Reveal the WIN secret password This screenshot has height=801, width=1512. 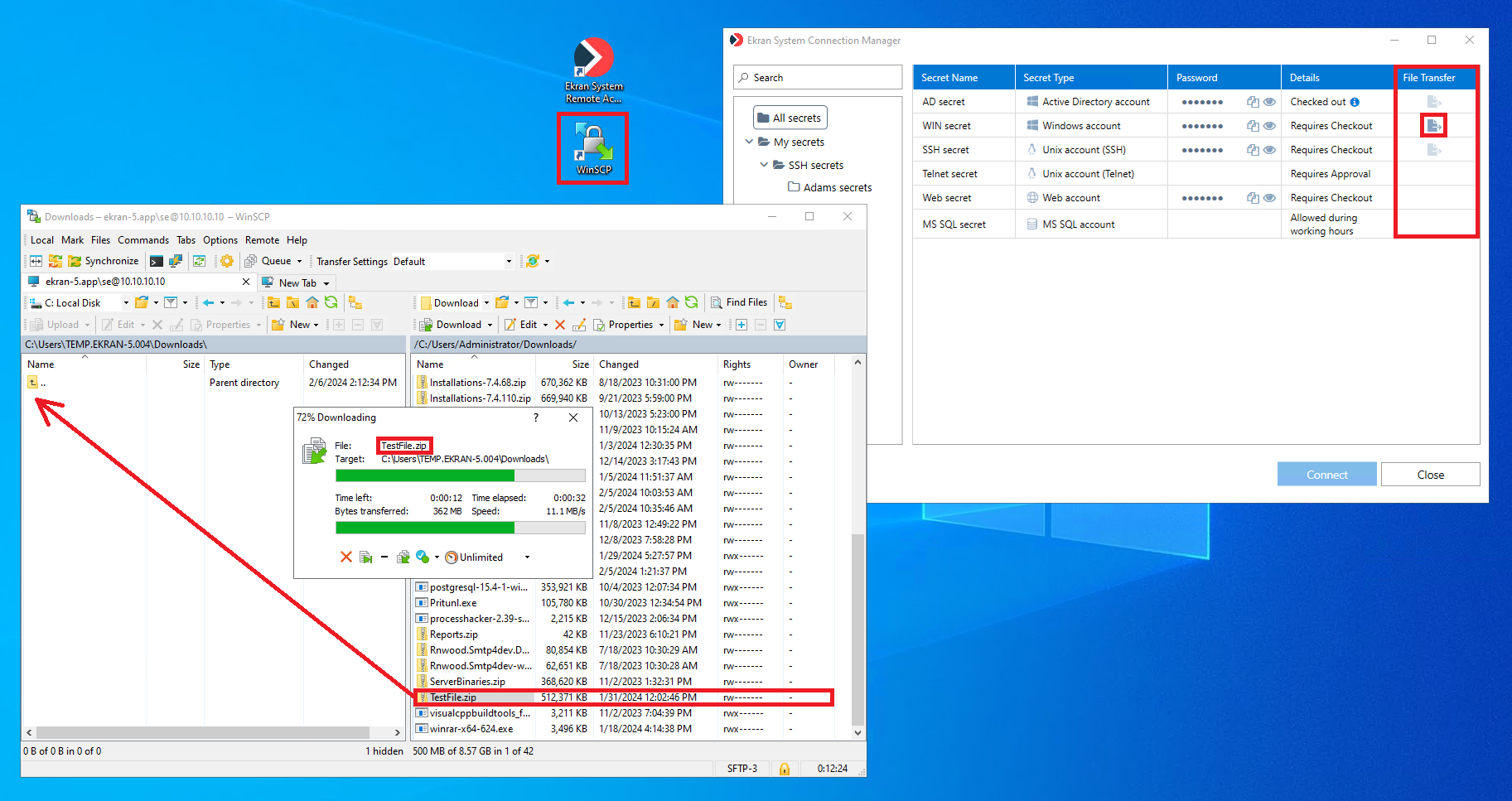click(x=1269, y=126)
